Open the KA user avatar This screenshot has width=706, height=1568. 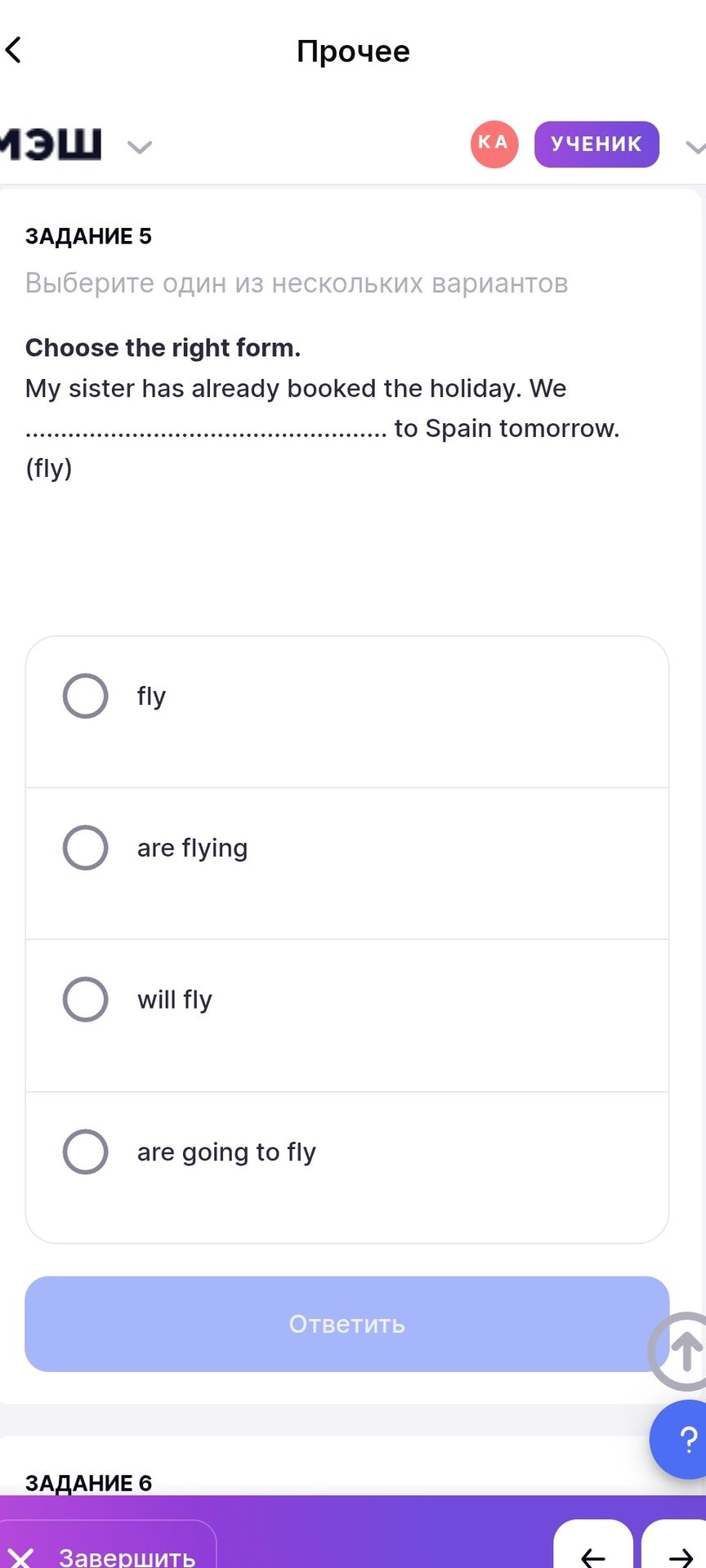(494, 144)
